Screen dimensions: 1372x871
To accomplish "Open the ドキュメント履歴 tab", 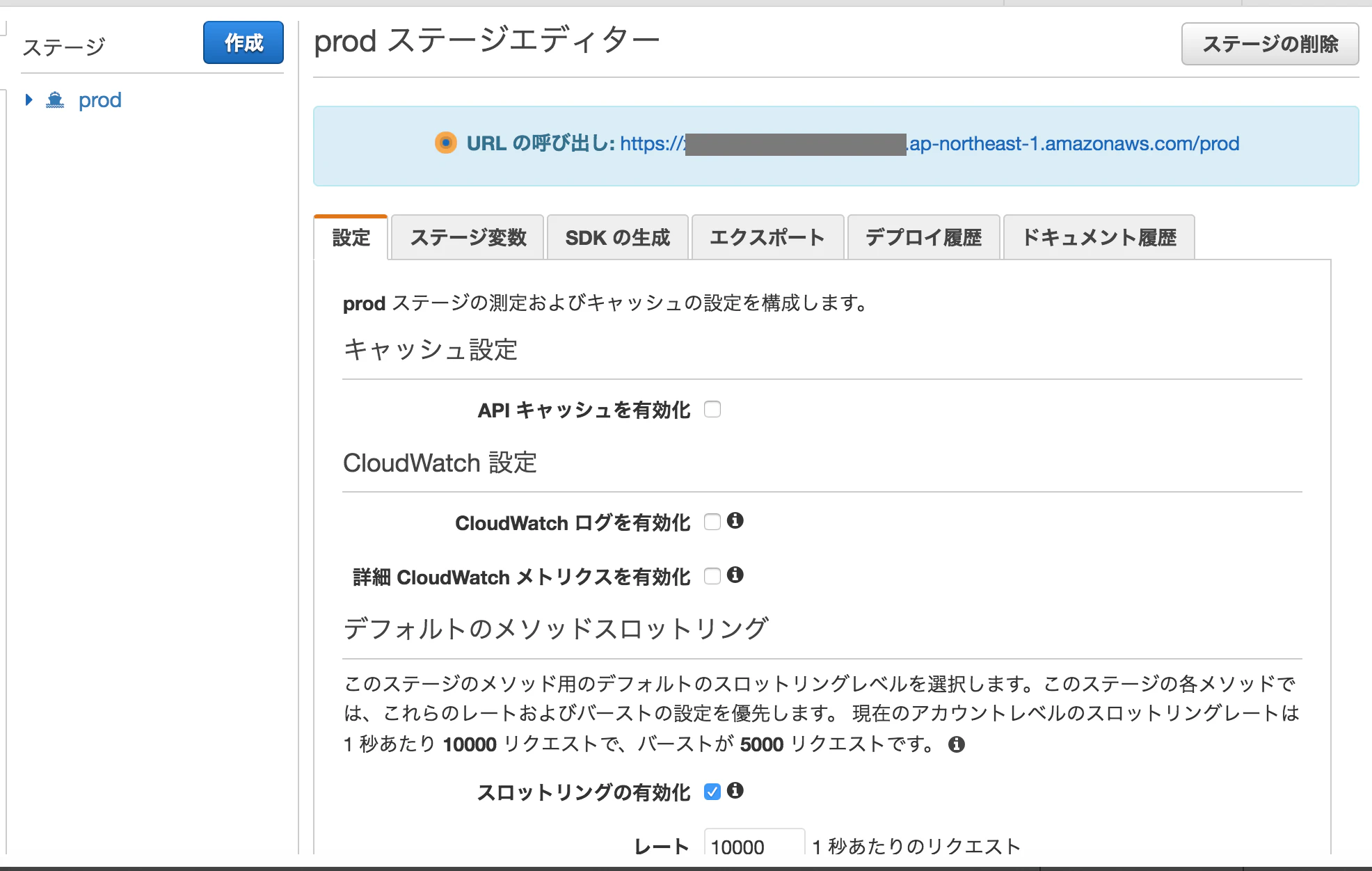I will 1099,237.
